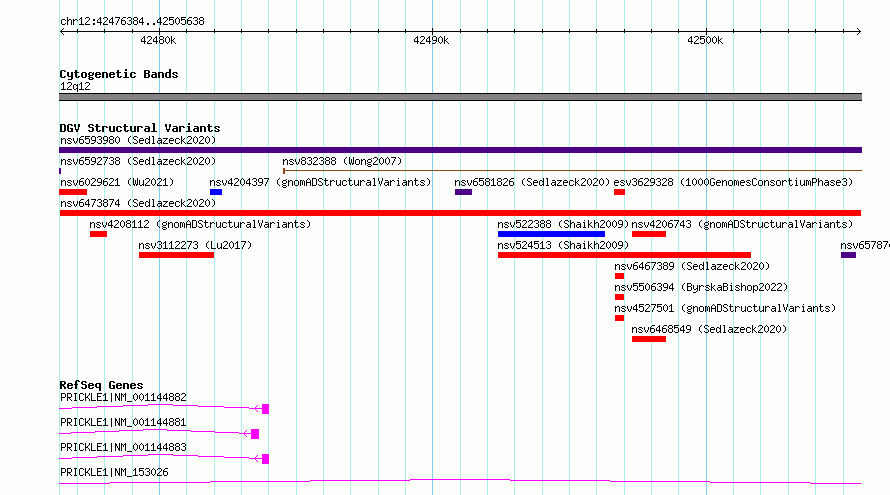Click the red bar under nsv6029621

pos(73,192)
